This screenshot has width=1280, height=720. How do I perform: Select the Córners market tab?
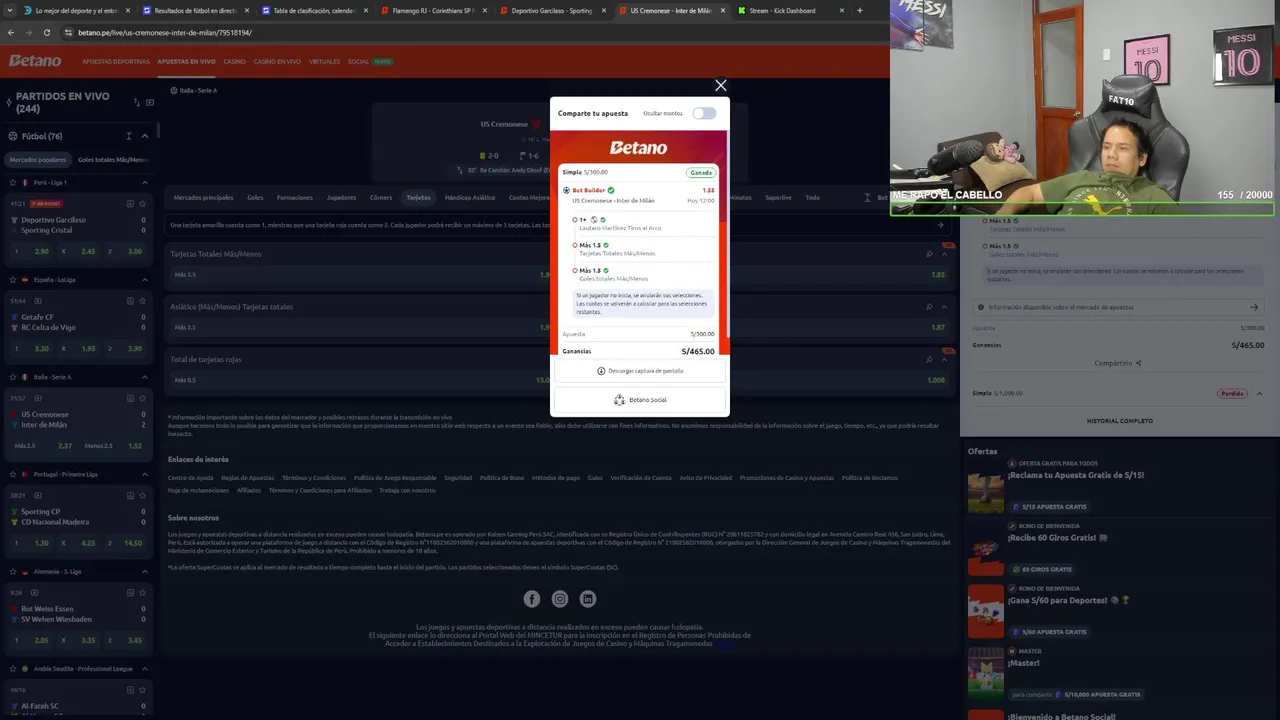point(381,197)
